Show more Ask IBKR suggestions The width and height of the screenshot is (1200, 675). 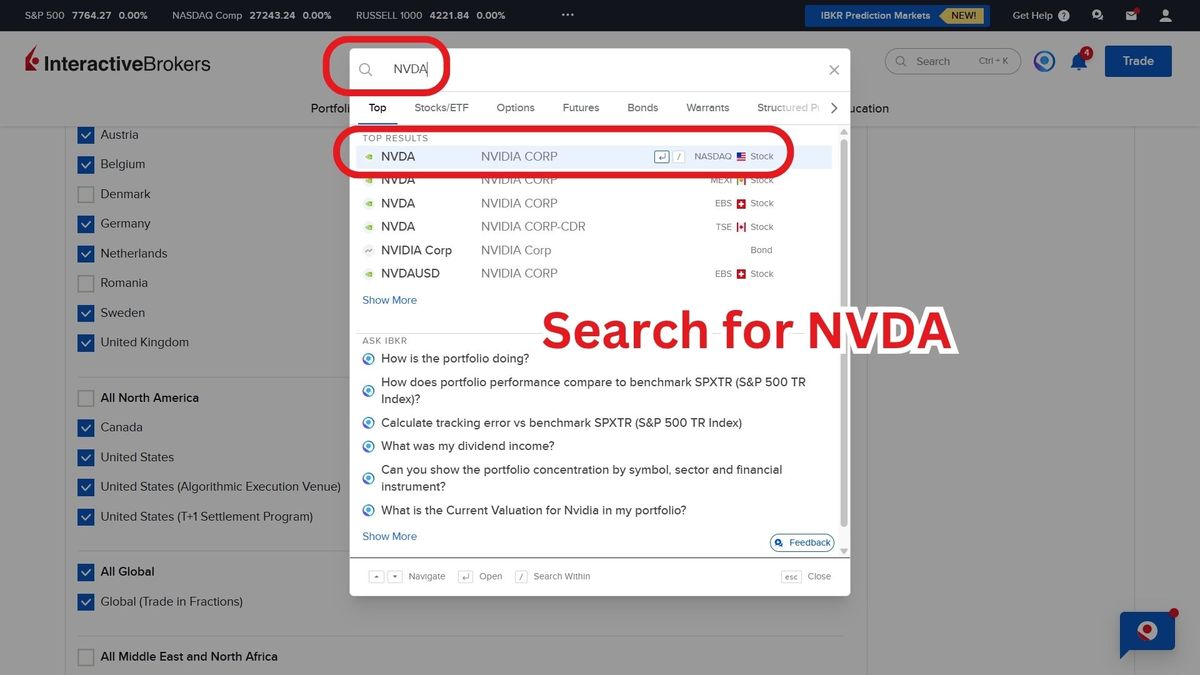pyautogui.click(x=389, y=536)
